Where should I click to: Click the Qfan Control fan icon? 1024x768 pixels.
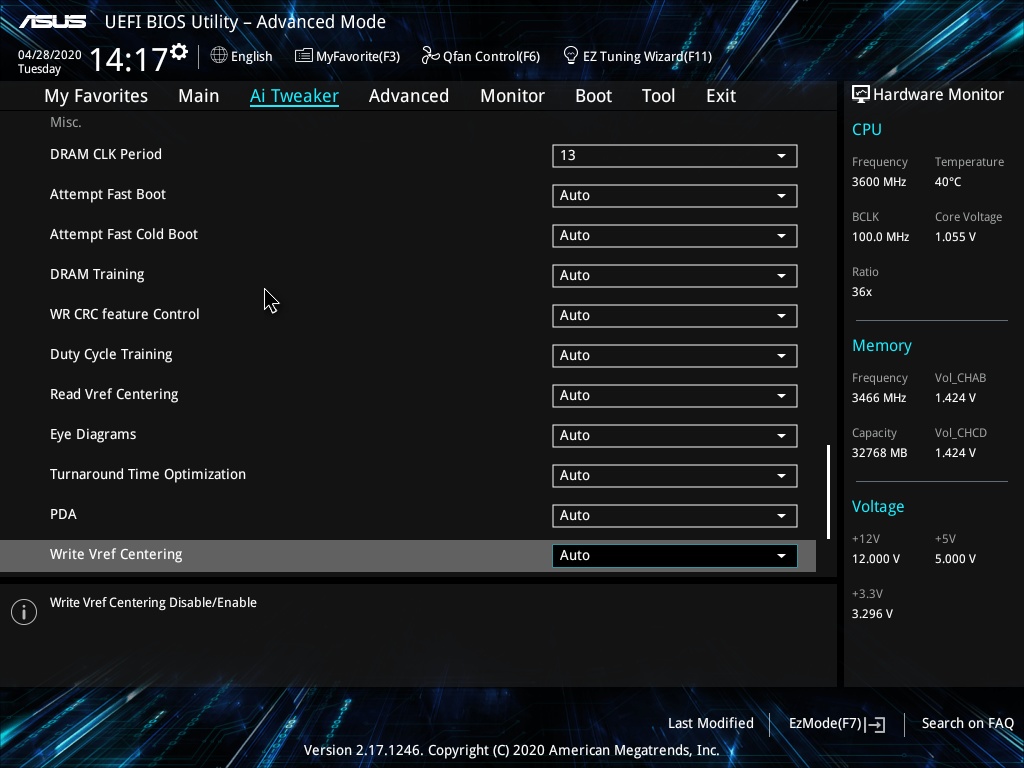pos(430,56)
